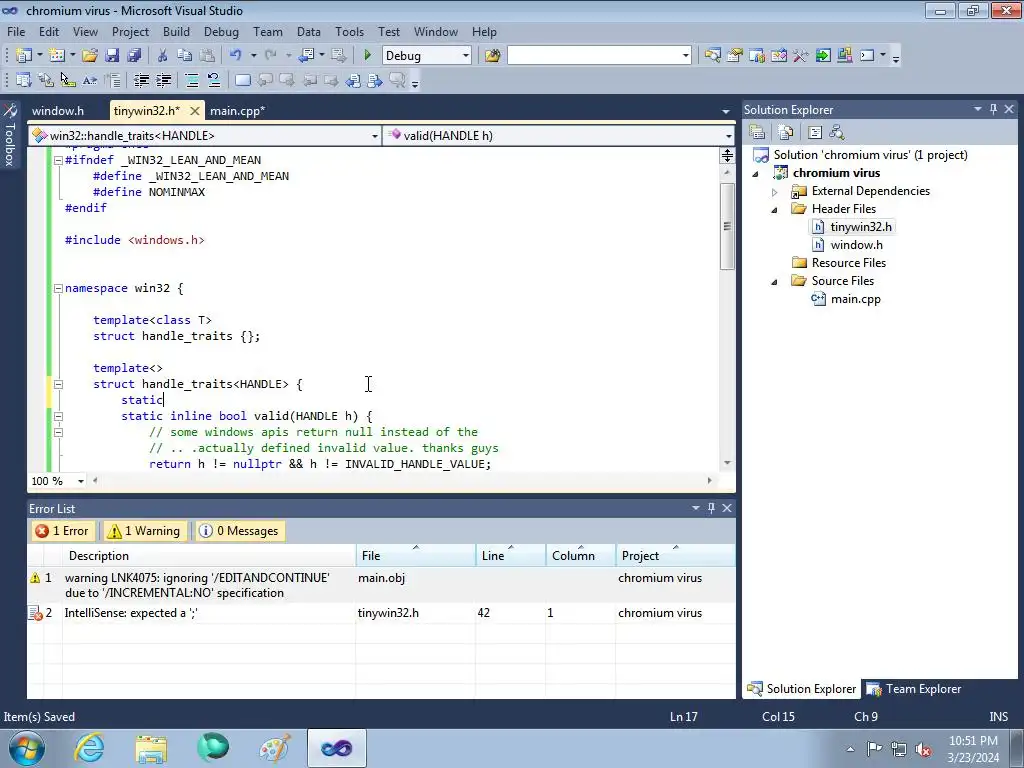The width and height of the screenshot is (1024, 768).
Task: Switch to the Team Explorer tab
Action: tap(914, 689)
